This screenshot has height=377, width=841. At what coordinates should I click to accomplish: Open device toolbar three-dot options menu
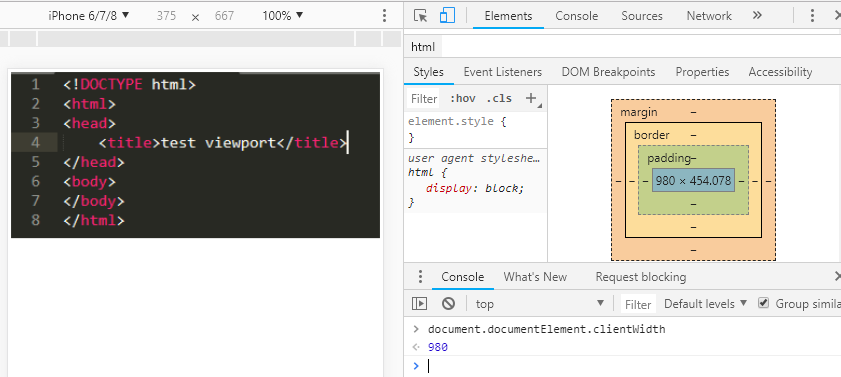click(x=384, y=16)
